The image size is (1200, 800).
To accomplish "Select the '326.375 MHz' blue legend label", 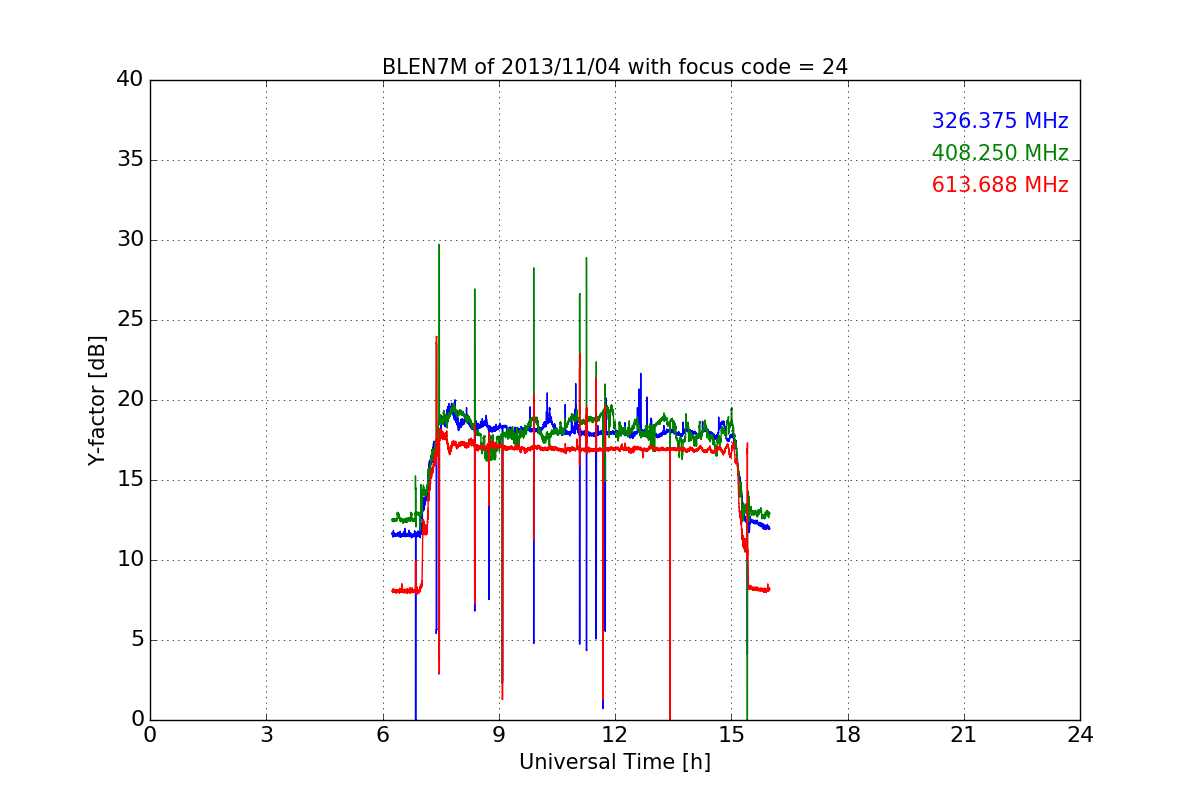I will 1000,121.
